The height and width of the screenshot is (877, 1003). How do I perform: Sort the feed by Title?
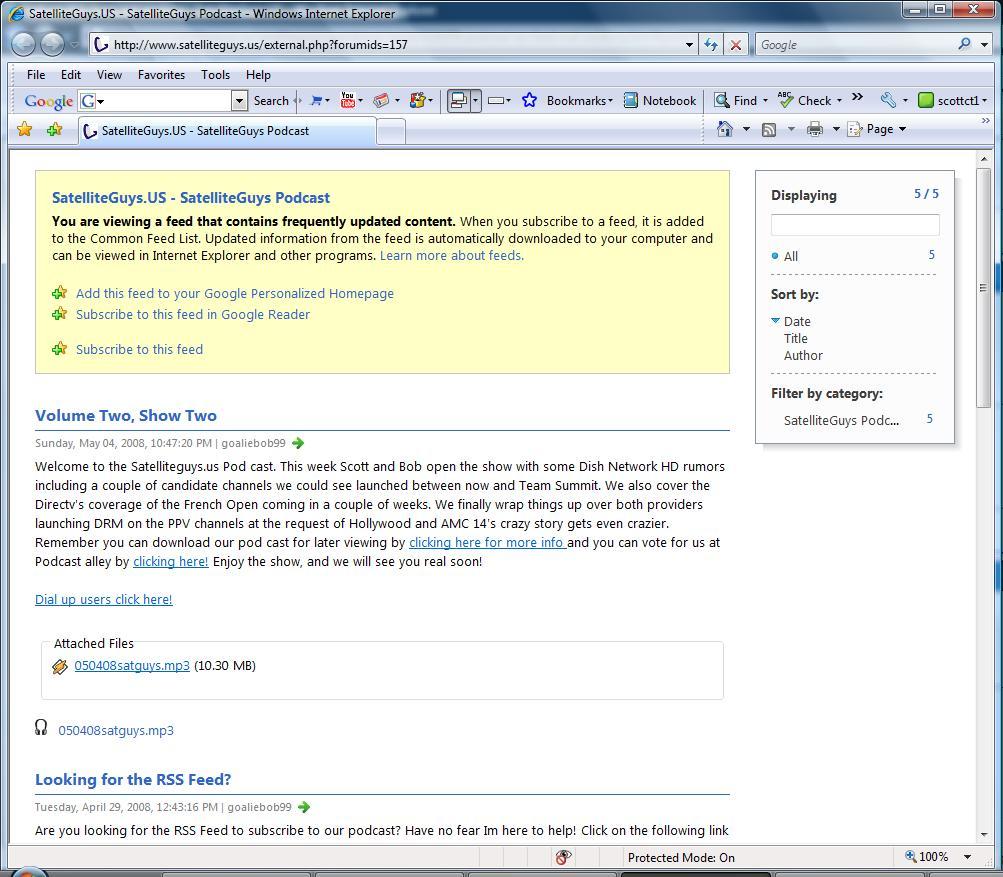pyautogui.click(x=796, y=338)
